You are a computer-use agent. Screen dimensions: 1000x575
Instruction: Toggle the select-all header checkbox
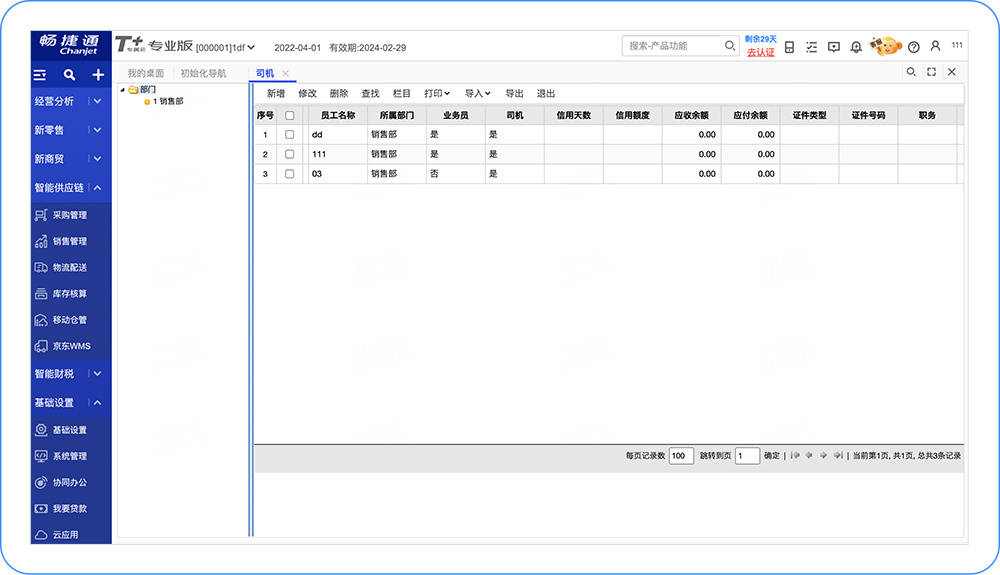click(290, 116)
